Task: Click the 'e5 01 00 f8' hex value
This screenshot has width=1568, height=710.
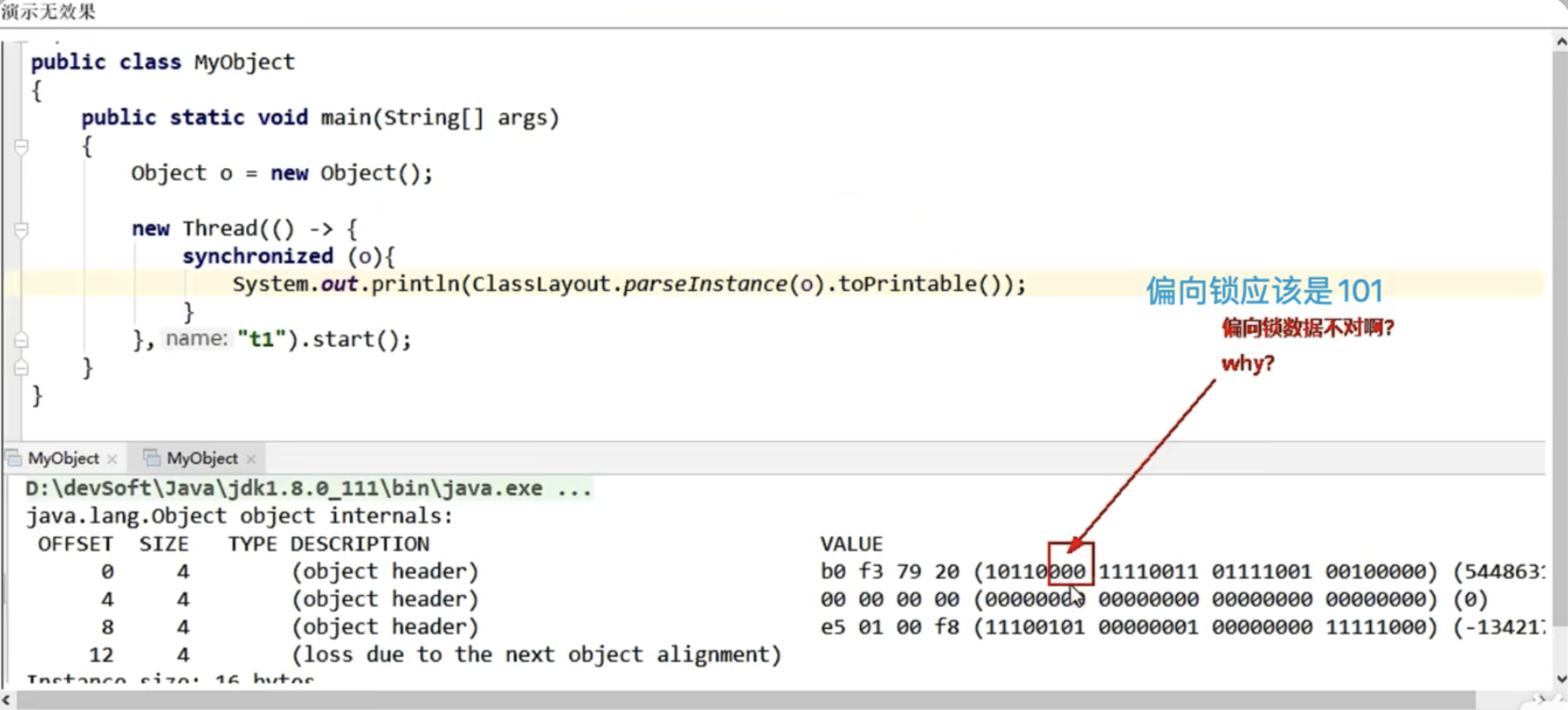Action: (x=890, y=627)
